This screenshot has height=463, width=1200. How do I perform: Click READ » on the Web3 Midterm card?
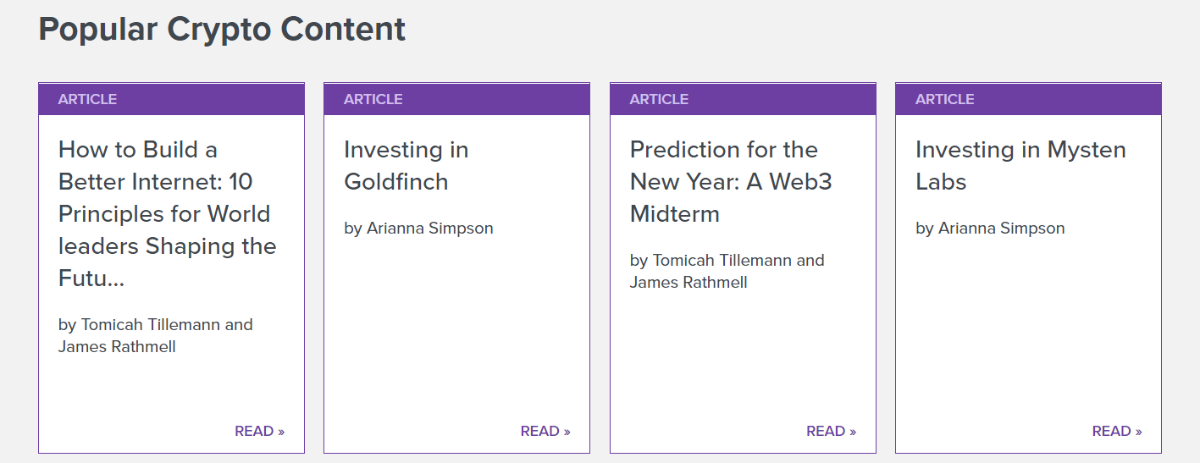[x=831, y=431]
